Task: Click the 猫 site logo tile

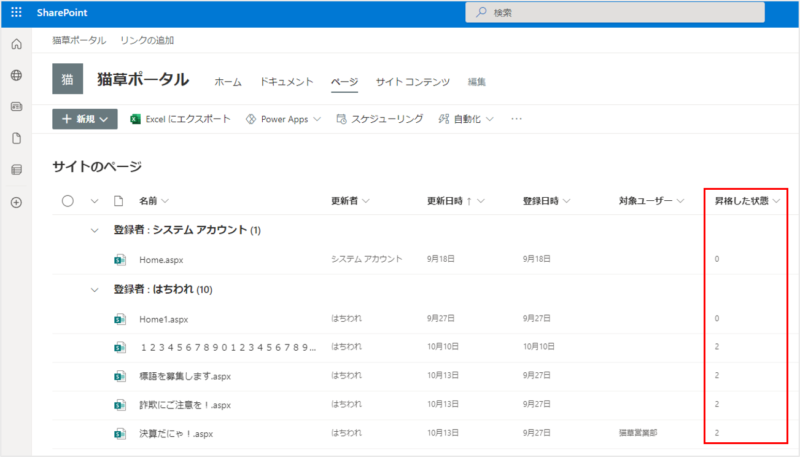Action: click(67, 80)
